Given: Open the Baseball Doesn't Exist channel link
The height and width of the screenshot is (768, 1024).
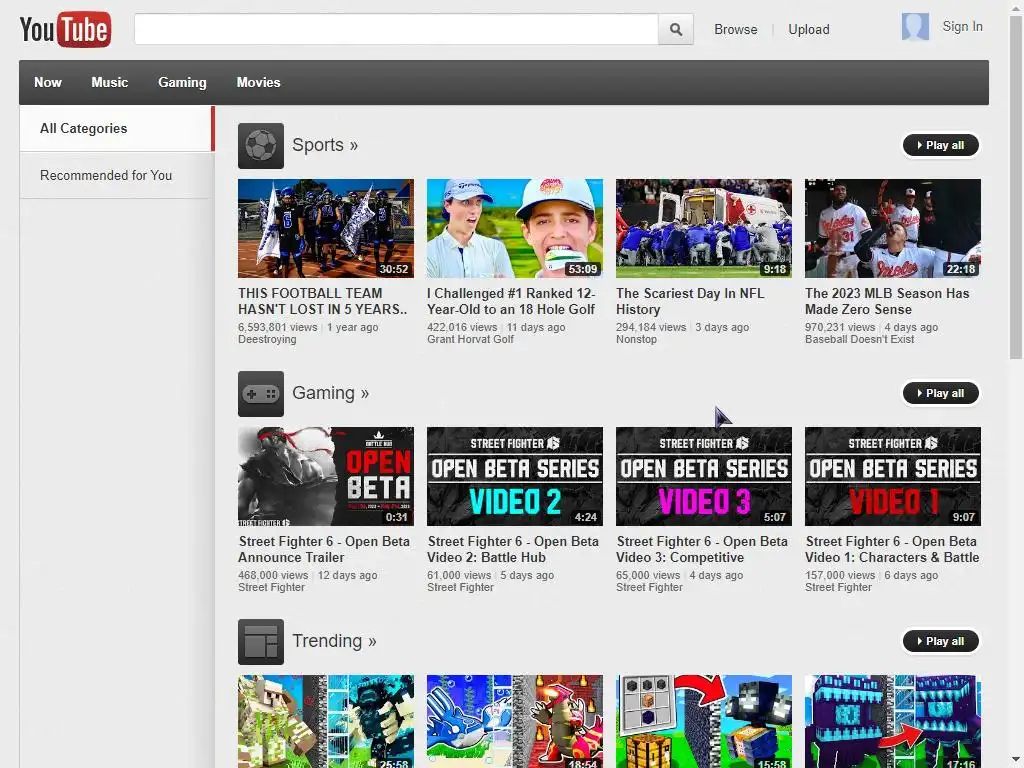Looking at the screenshot, I should [859, 340].
